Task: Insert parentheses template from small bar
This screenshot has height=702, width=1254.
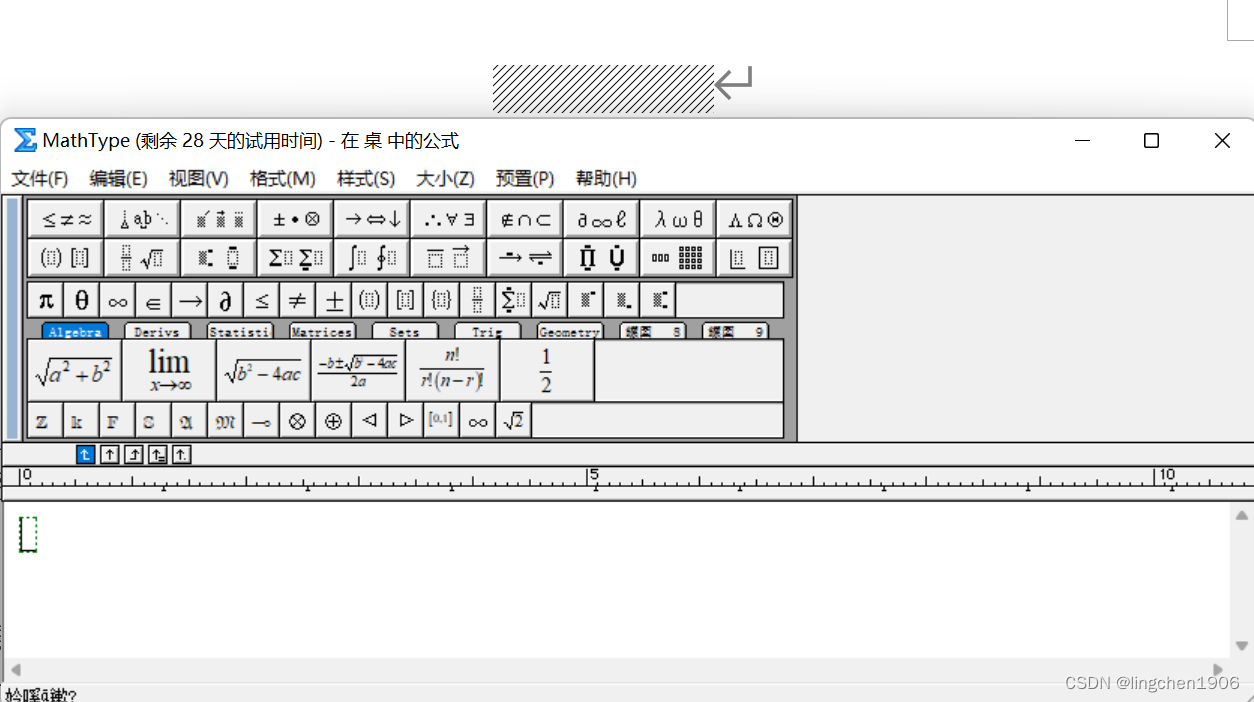Action: pos(370,300)
